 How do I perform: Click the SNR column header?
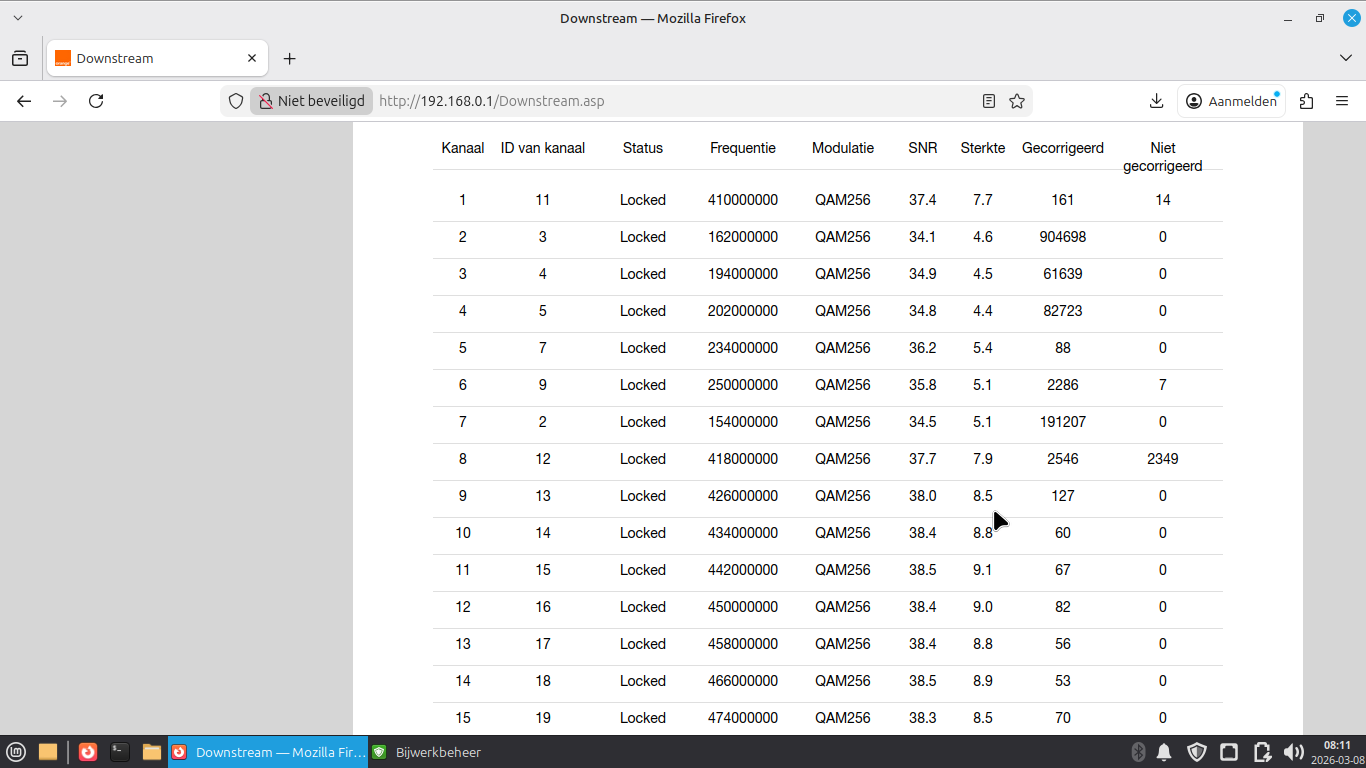[x=923, y=148]
